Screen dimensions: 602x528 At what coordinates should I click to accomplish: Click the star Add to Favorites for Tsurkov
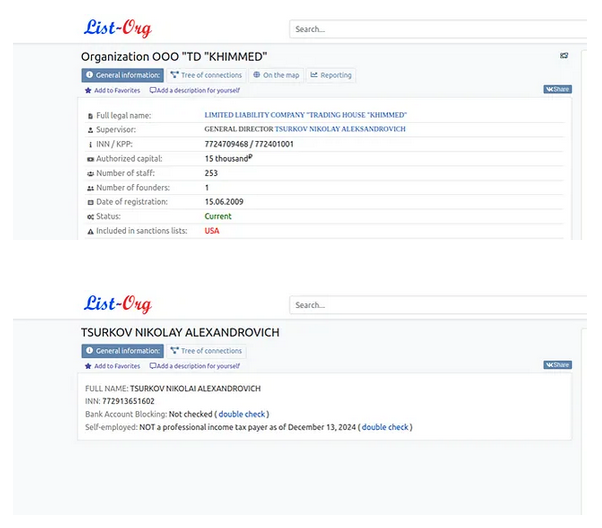point(112,366)
